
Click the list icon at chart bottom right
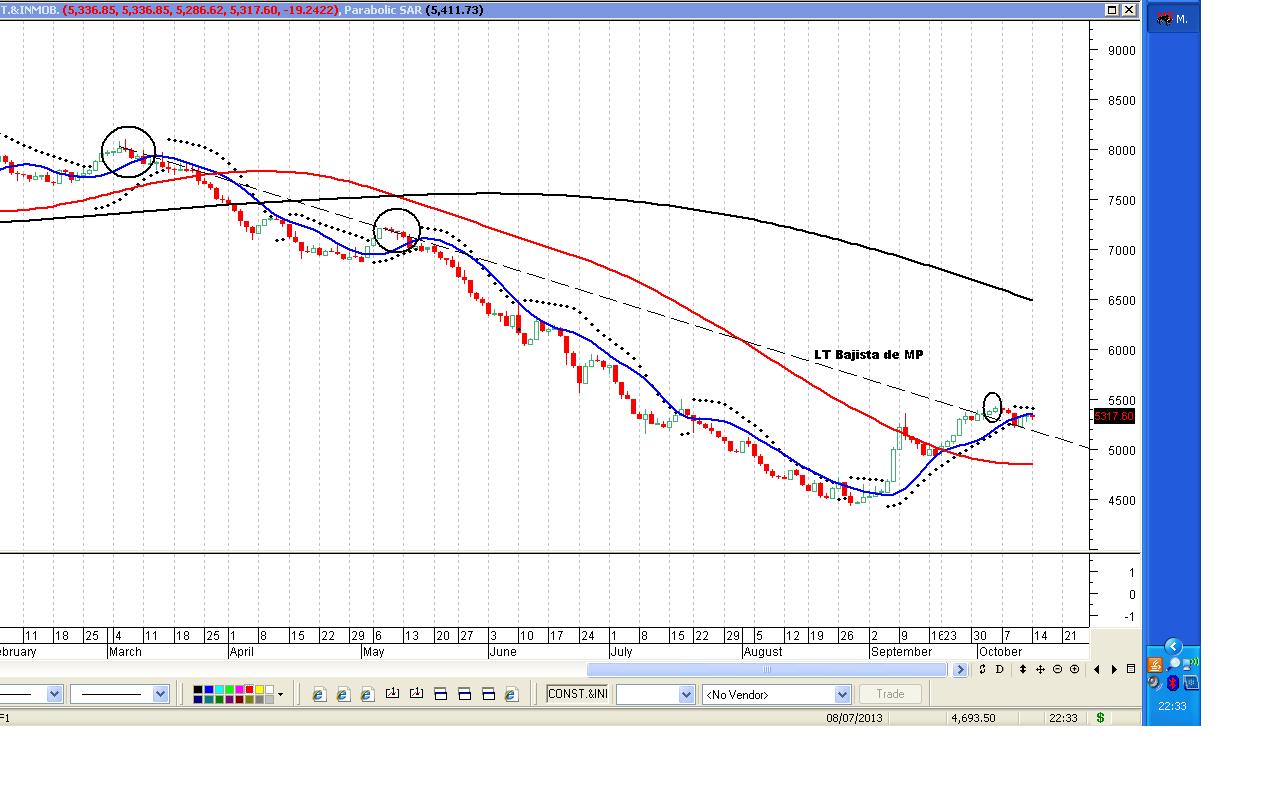tap(1131, 669)
